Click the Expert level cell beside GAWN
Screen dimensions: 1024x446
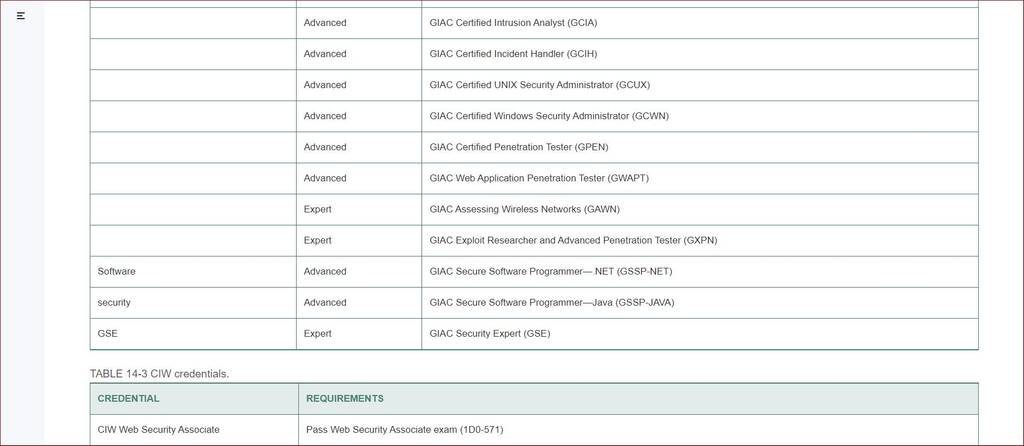click(x=359, y=210)
